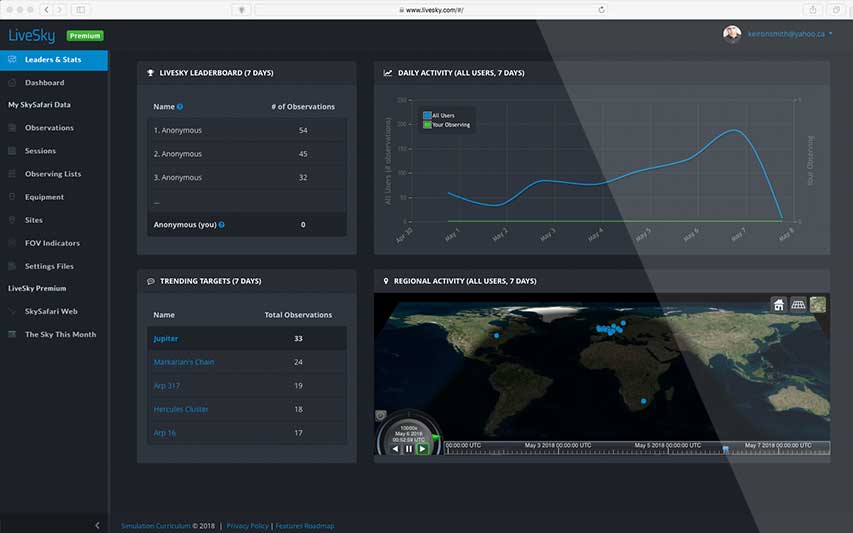Click the map rewind playback button

pyautogui.click(x=395, y=449)
